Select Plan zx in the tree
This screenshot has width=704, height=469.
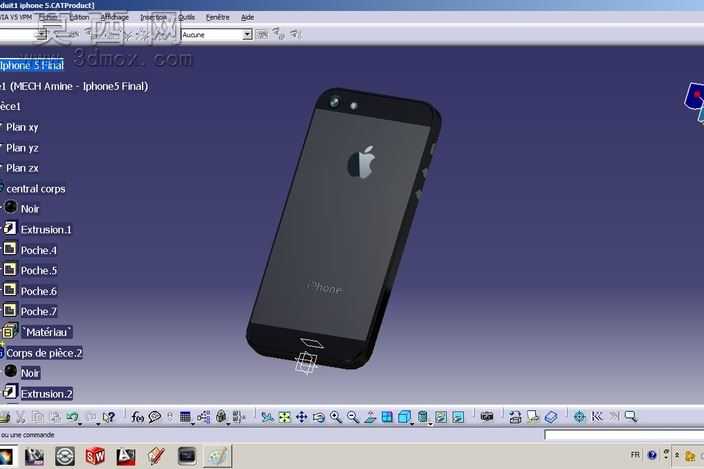pos(22,168)
